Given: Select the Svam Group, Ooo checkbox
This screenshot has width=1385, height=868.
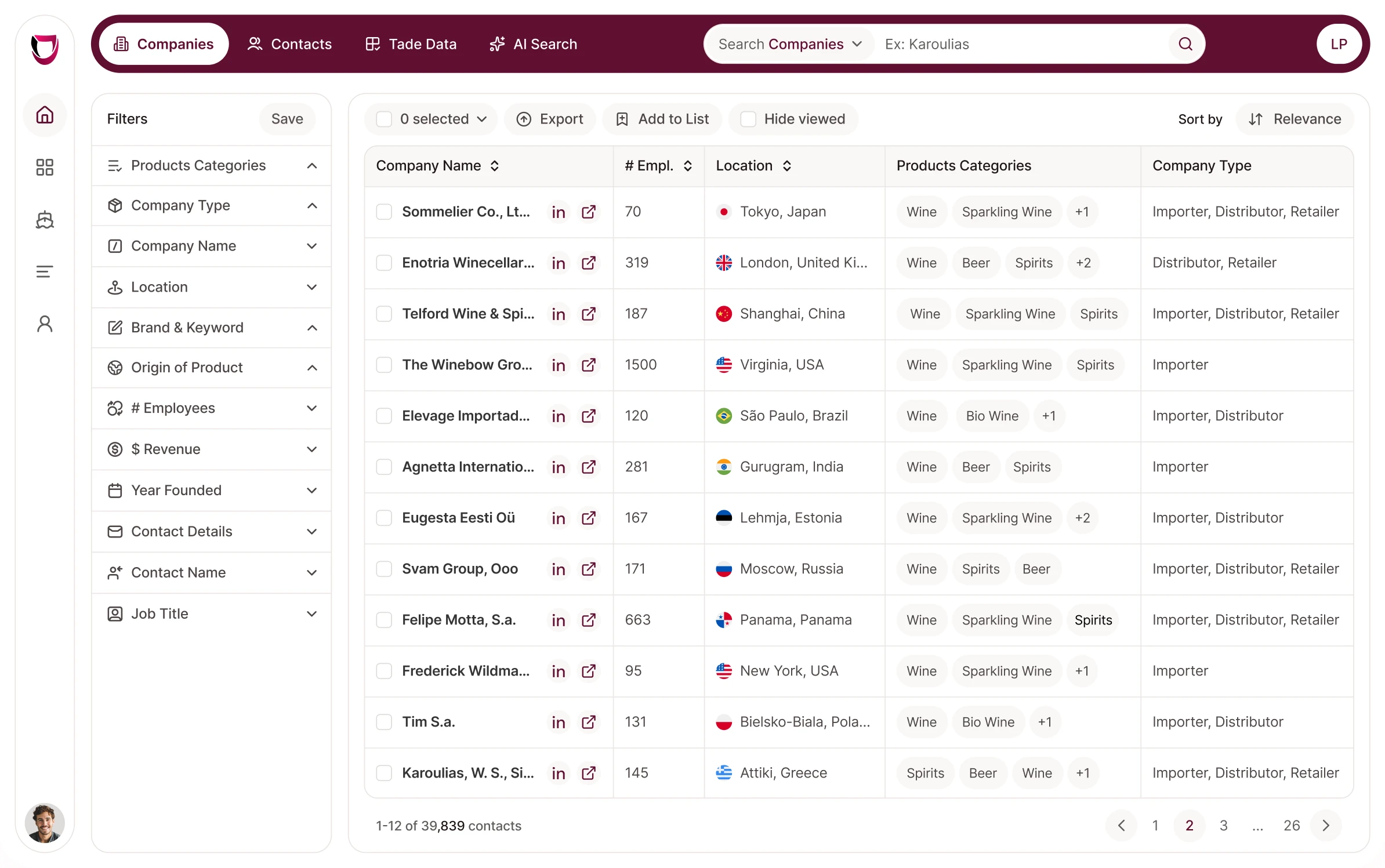Looking at the screenshot, I should point(384,569).
